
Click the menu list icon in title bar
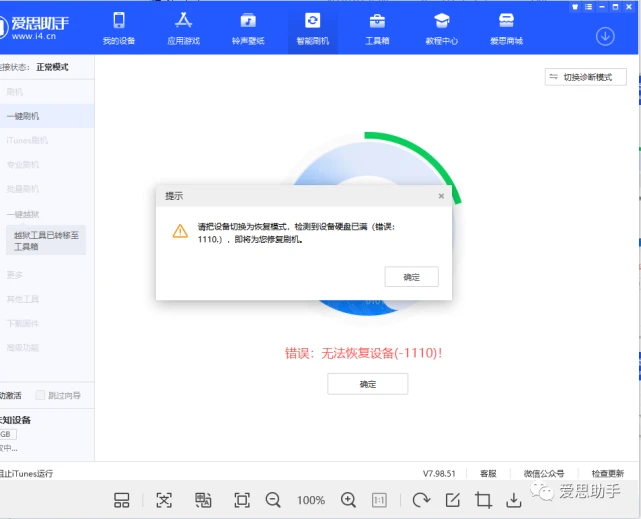tap(588, 7)
